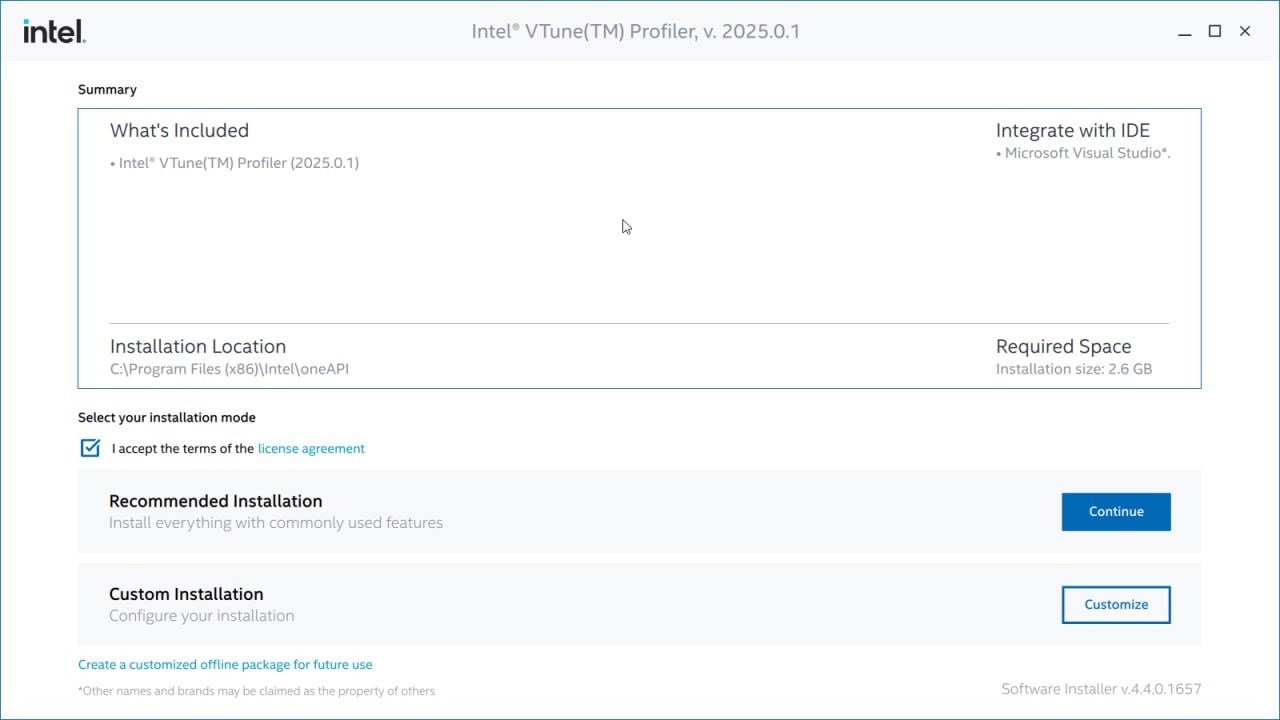This screenshot has width=1280, height=720.
Task: Click the 'Recommended Installation' heading
Action: click(x=216, y=501)
